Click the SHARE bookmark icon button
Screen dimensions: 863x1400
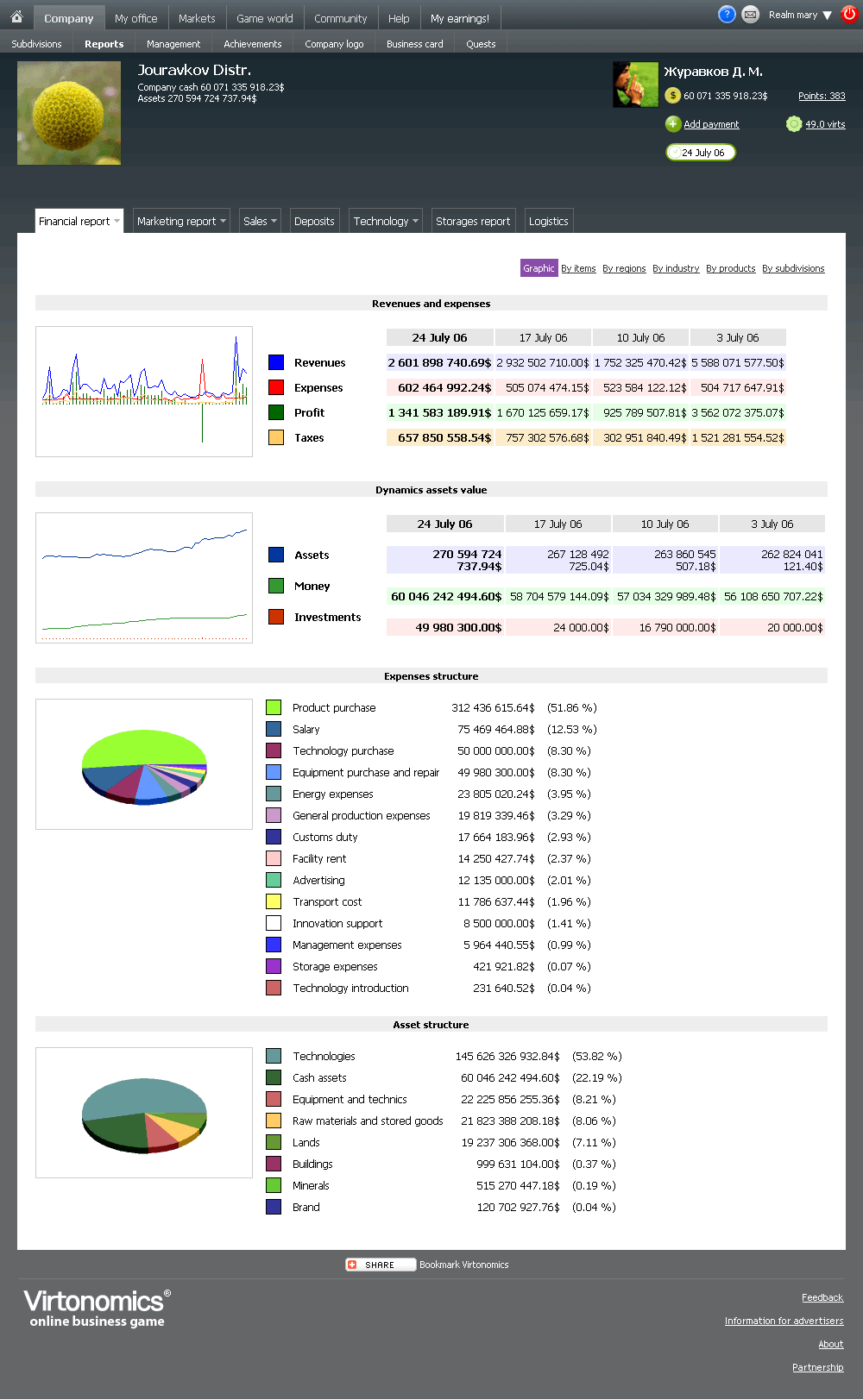(381, 1265)
